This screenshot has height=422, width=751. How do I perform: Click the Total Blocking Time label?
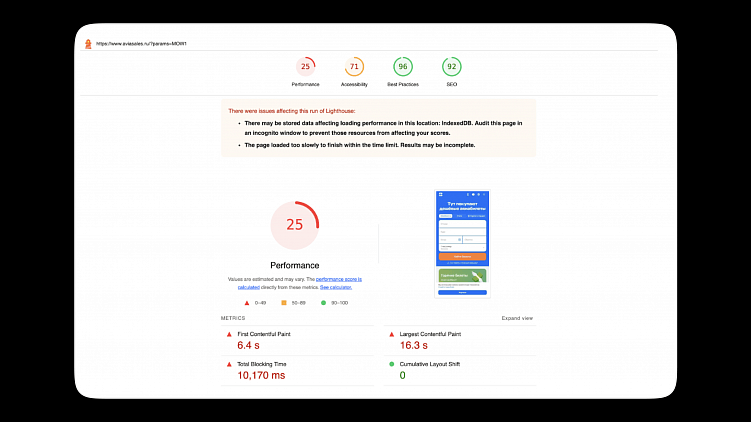tap(262, 364)
